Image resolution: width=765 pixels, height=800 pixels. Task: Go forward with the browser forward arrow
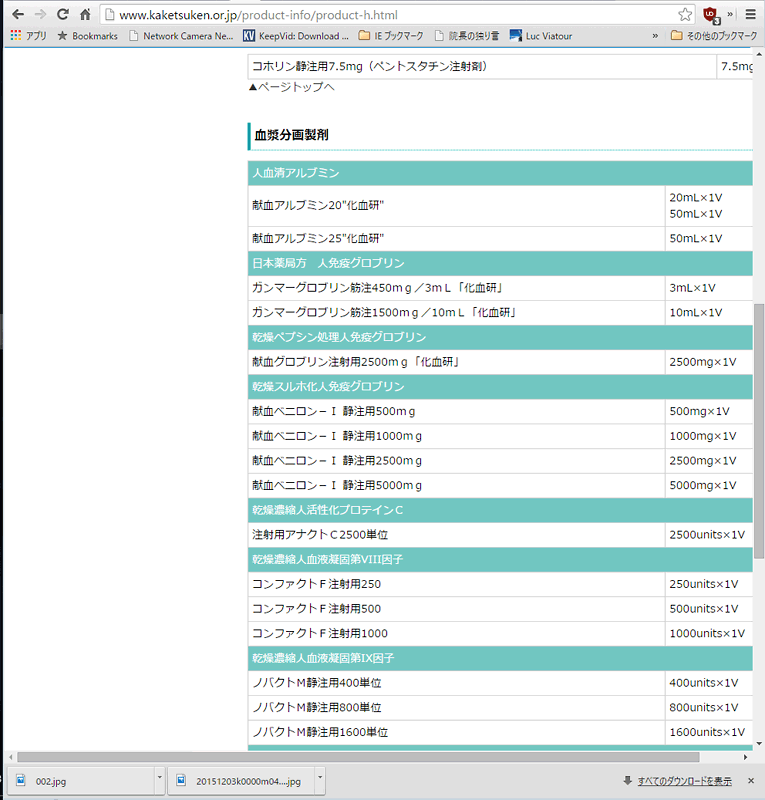pyautogui.click(x=40, y=14)
